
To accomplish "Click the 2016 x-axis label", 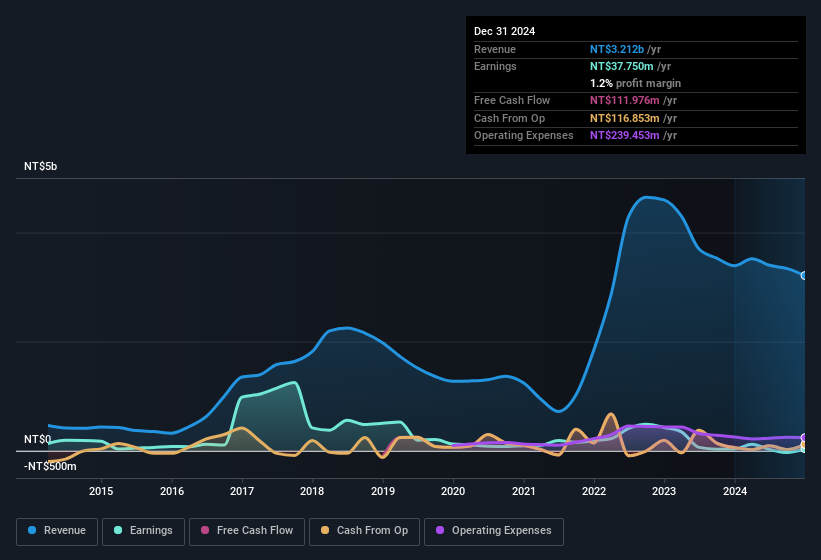I will coord(172,491).
